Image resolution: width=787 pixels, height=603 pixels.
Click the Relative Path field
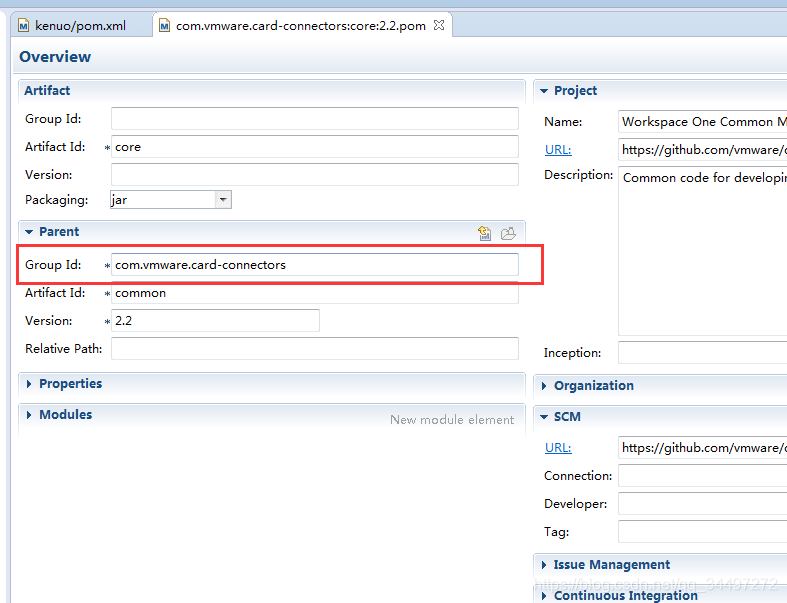point(315,348)
